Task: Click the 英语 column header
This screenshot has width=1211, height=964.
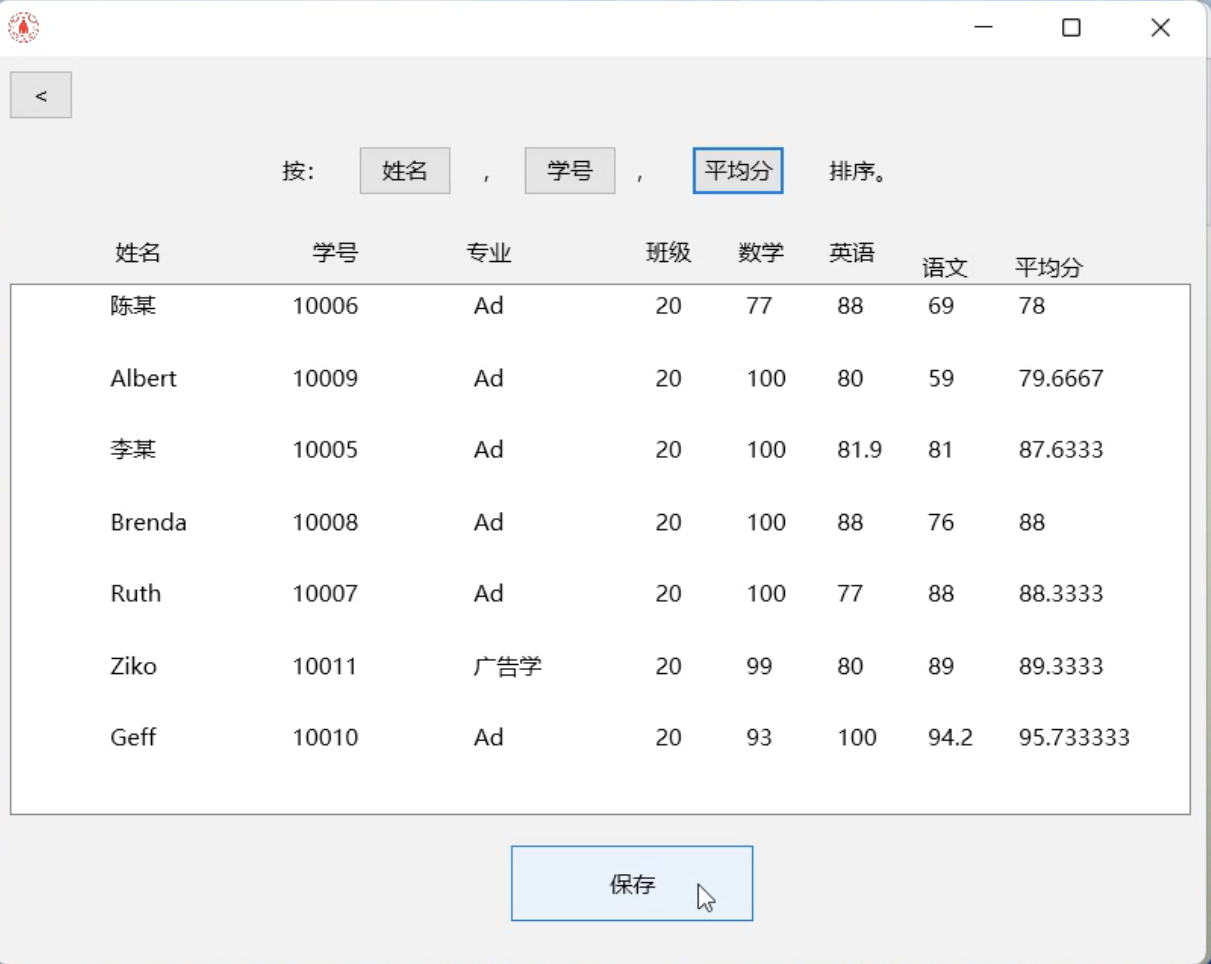Action: click(x=851, y=253)
